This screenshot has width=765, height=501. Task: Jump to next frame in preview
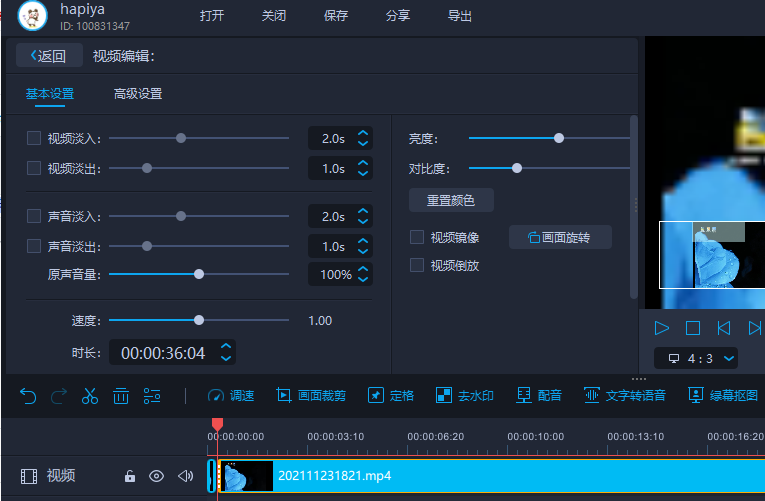tap(755, 328)
